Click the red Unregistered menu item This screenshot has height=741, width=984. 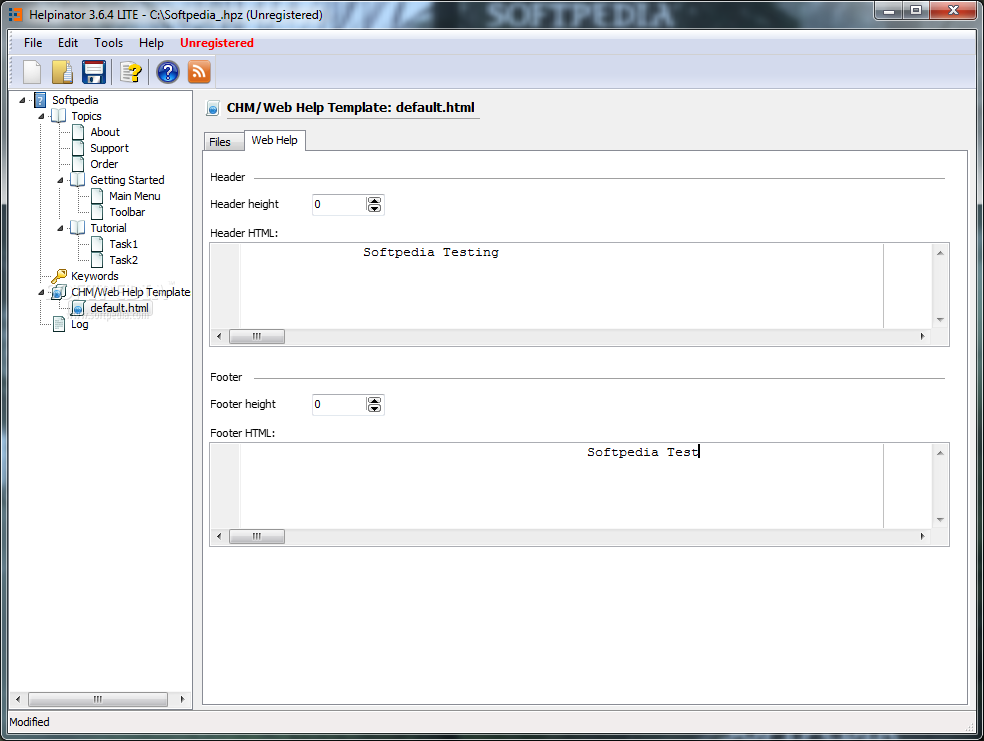pyautogui.click(x=217, y=43)
